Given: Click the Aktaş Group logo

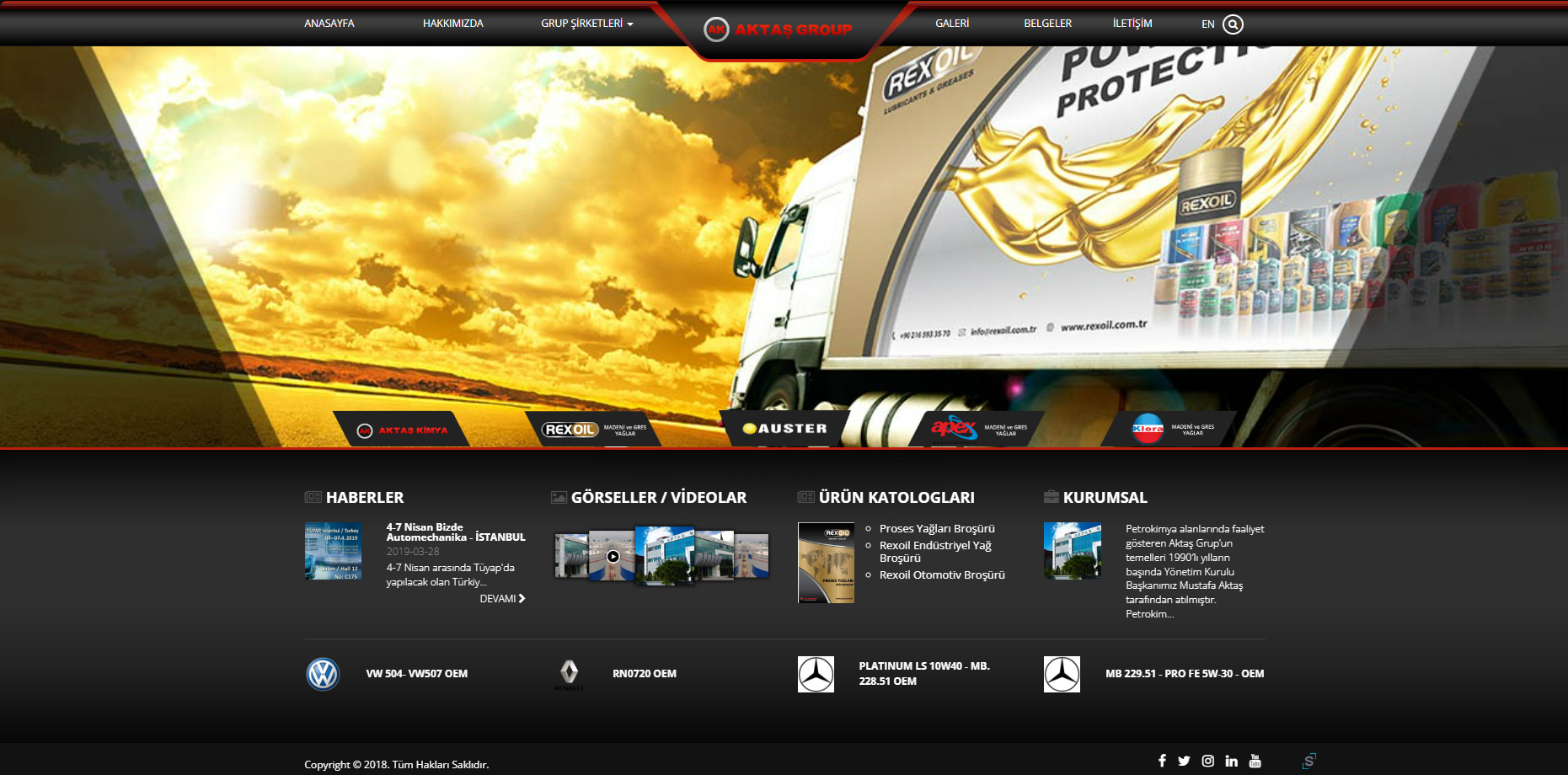Looking at the screenshot, I should pos(778,29).
